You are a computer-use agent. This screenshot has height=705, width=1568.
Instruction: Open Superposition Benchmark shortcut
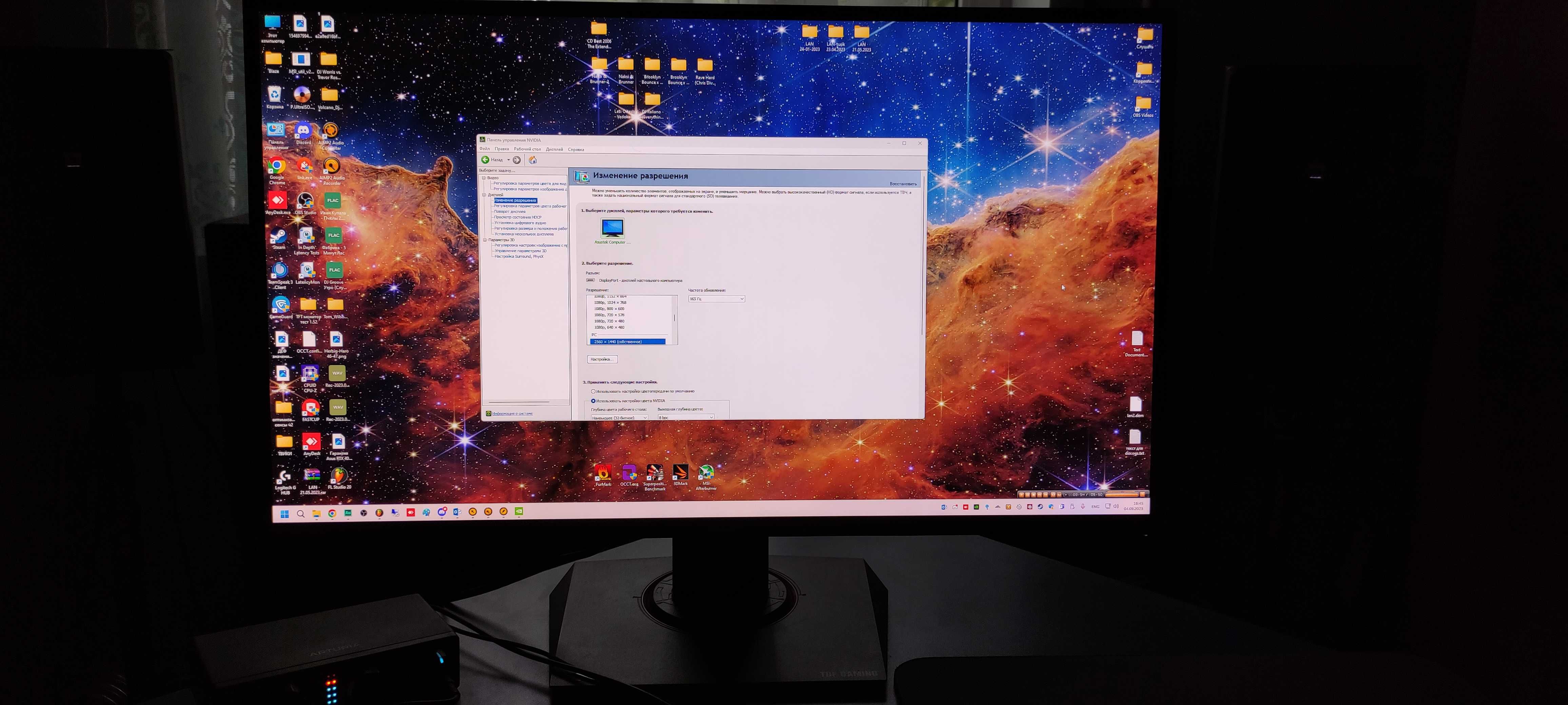pyautogui.click(x=655, y=478)
